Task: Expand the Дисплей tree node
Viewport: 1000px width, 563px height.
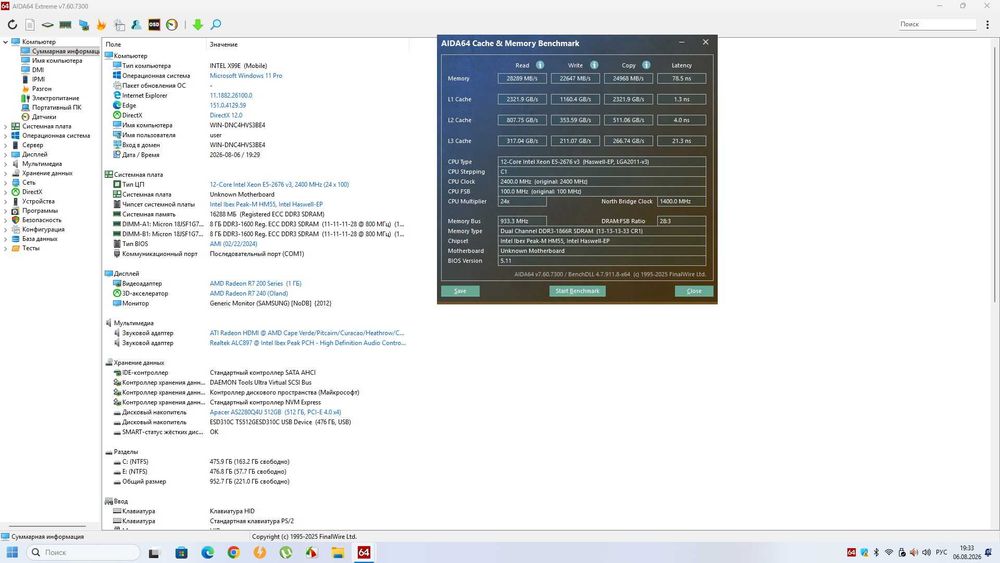Action: 6,154
